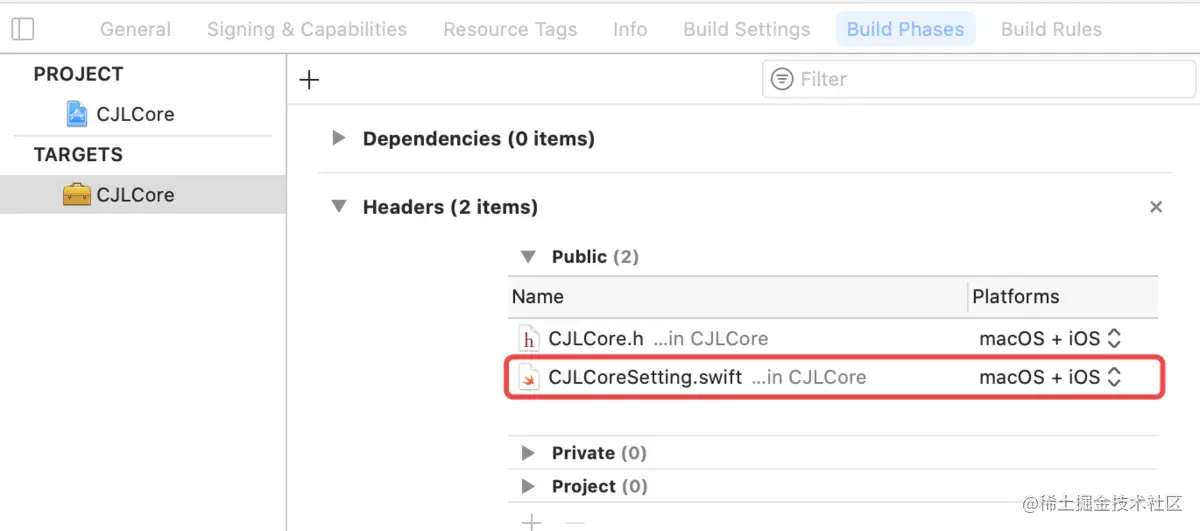
Task: Switch to the Build Rules tab
Action: point(1051,29)
